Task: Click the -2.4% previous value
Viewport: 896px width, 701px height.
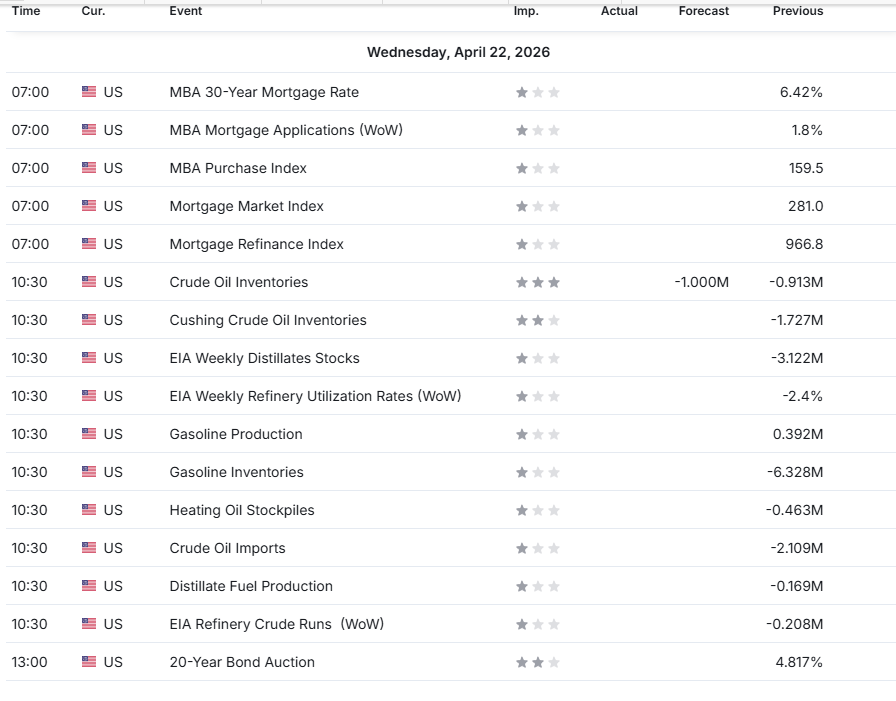Action: point(802,396)
